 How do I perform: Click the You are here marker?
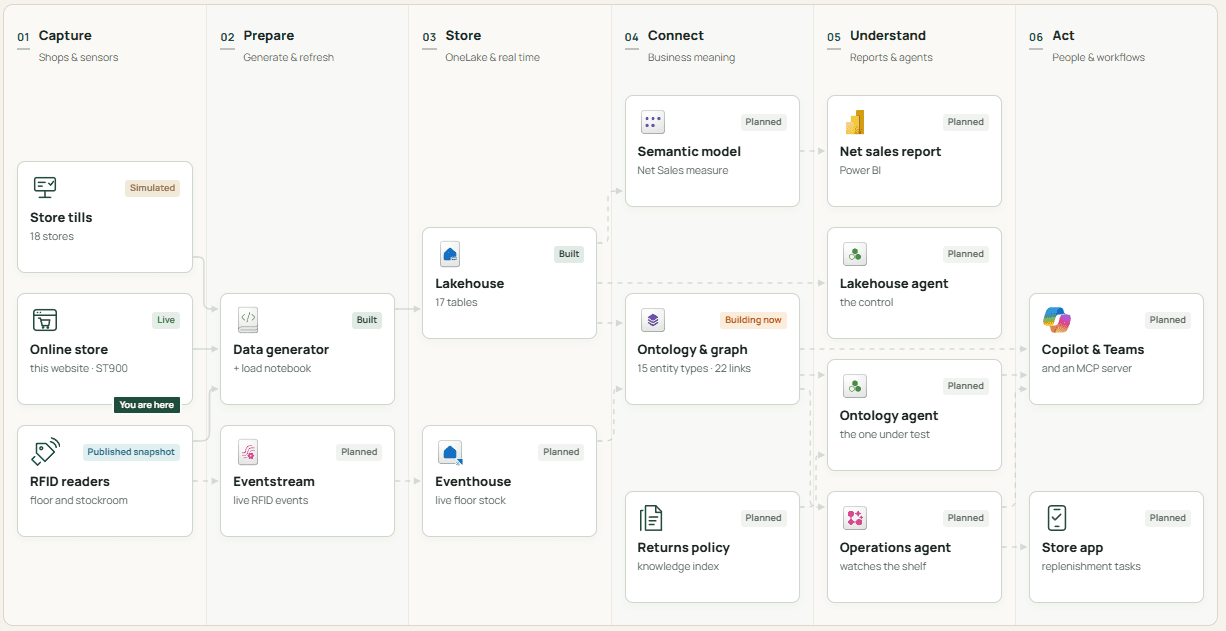coord(147,405)
